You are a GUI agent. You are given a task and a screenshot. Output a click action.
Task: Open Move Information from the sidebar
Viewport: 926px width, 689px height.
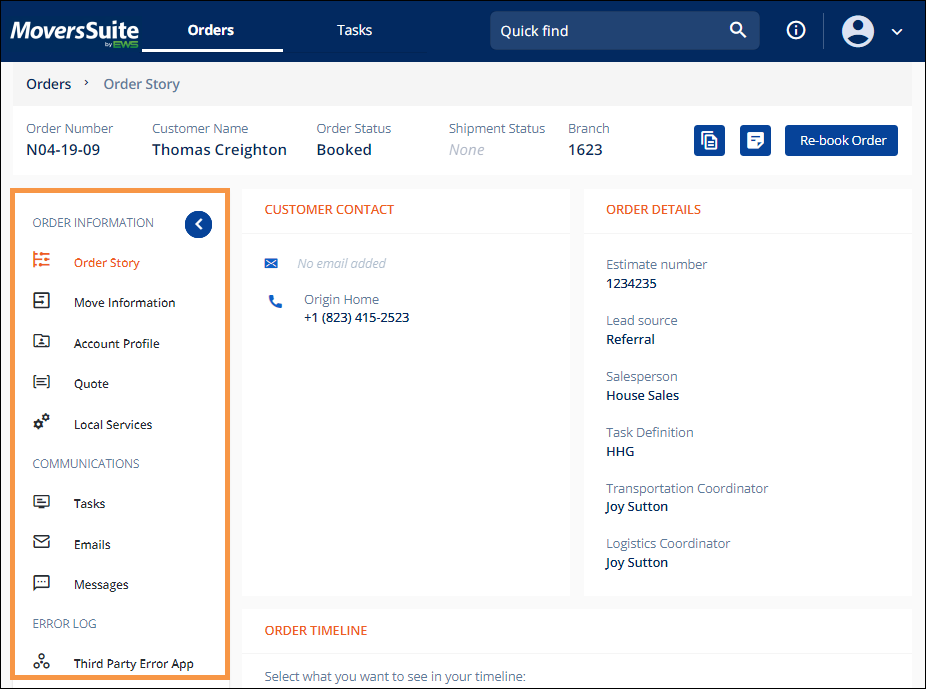tap(124, 302)
